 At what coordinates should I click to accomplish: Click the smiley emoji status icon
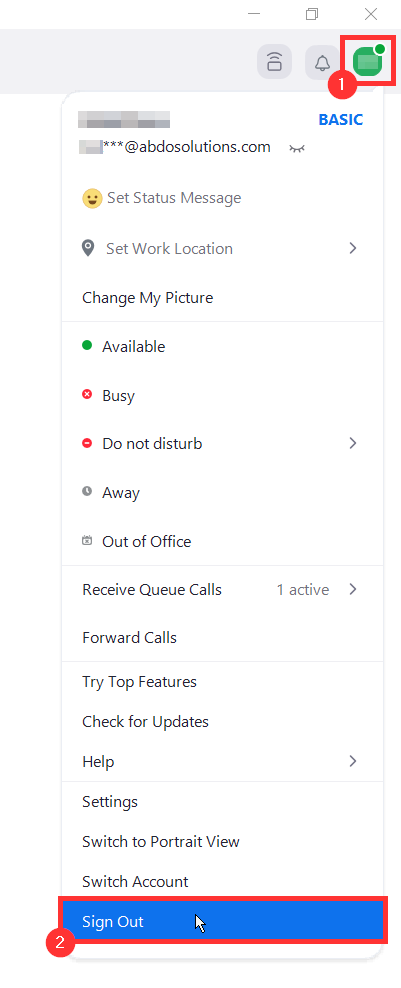click(x=92, y=198)
